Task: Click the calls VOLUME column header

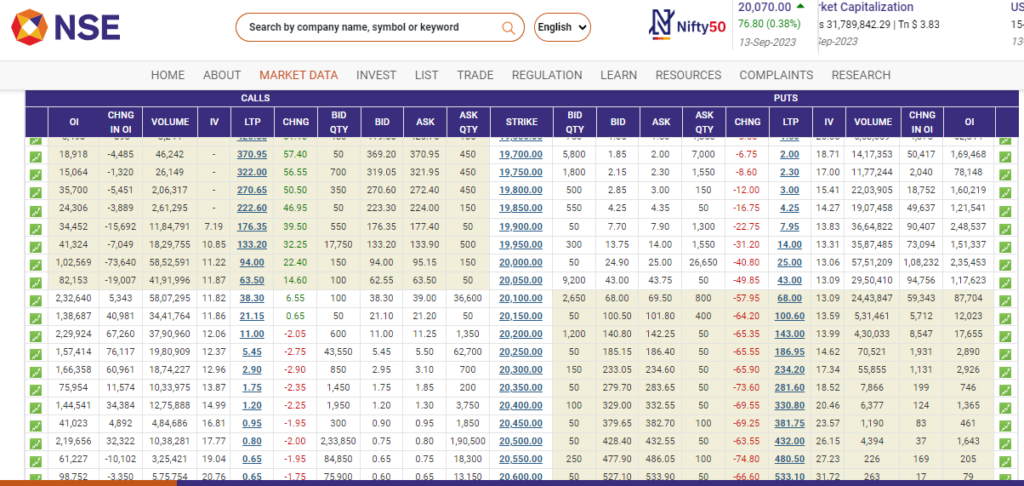Action: [x=170, y=122]
